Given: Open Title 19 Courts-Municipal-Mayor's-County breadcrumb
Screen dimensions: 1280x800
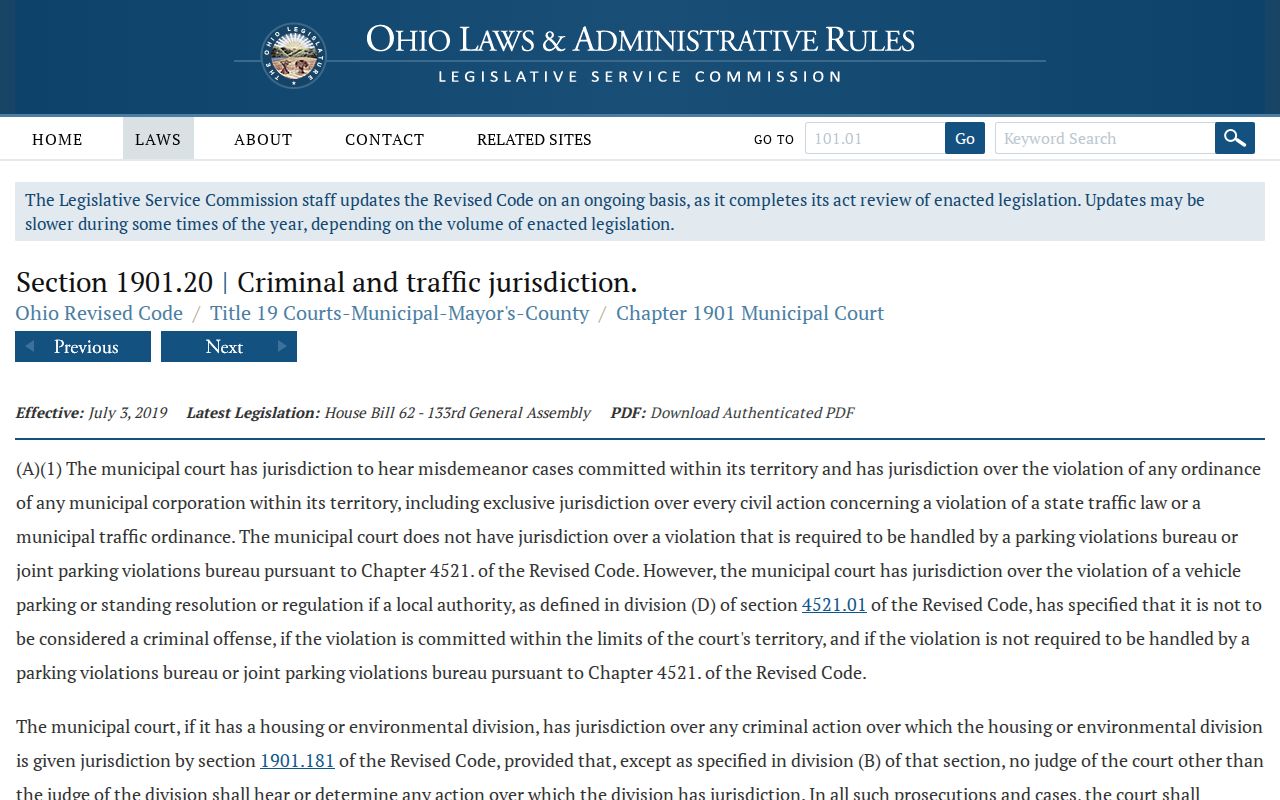Looking at the screenshot, I should 399,313.
